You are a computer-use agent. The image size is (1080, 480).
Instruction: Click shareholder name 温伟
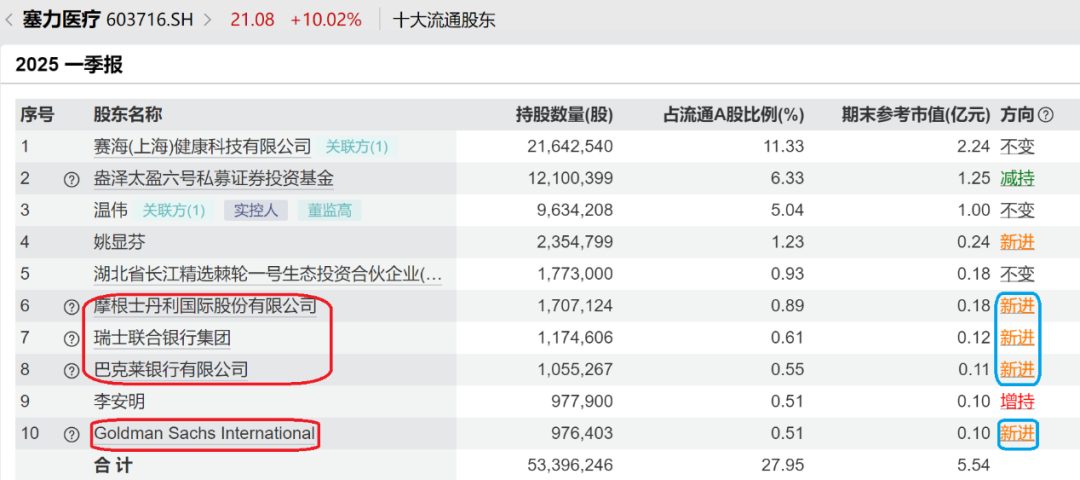pyautogui.click(x=111, y=211)
